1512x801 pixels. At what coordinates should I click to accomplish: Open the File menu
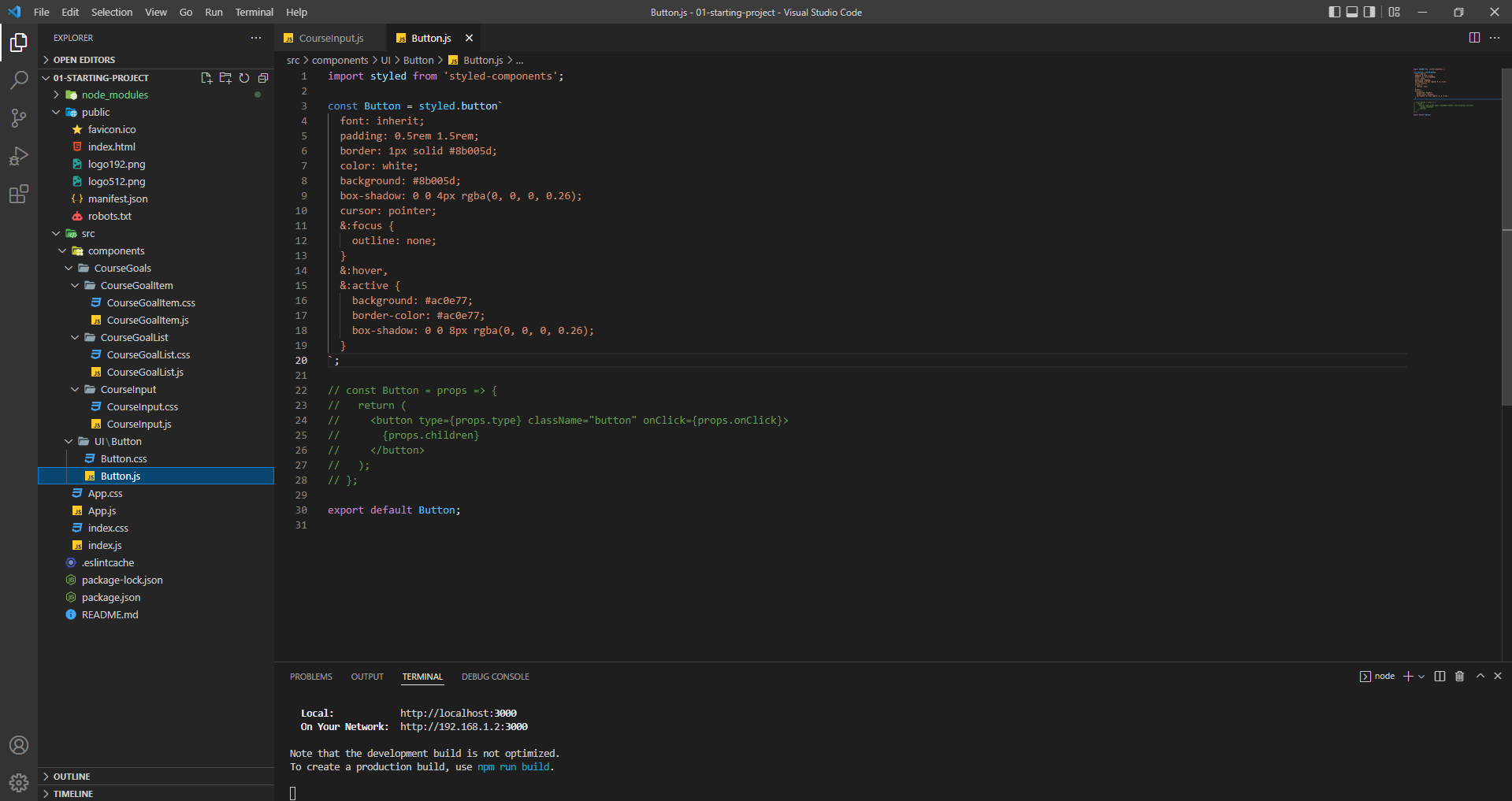[42, 12]
